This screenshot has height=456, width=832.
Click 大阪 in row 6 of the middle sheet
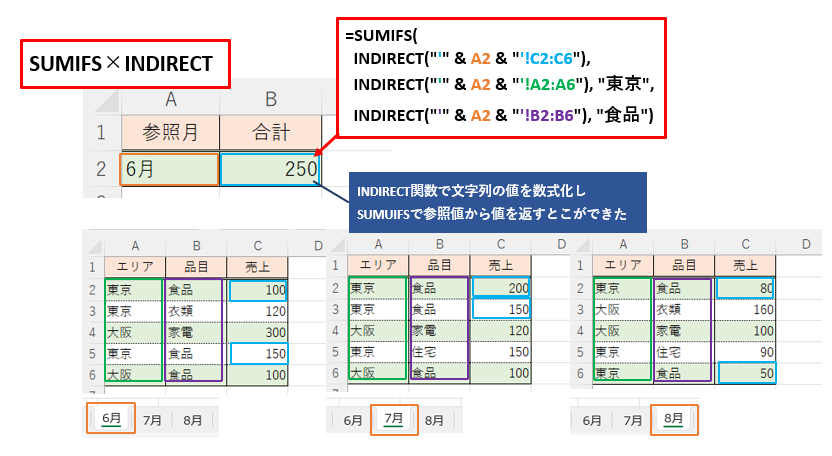(x=377, y=373)
